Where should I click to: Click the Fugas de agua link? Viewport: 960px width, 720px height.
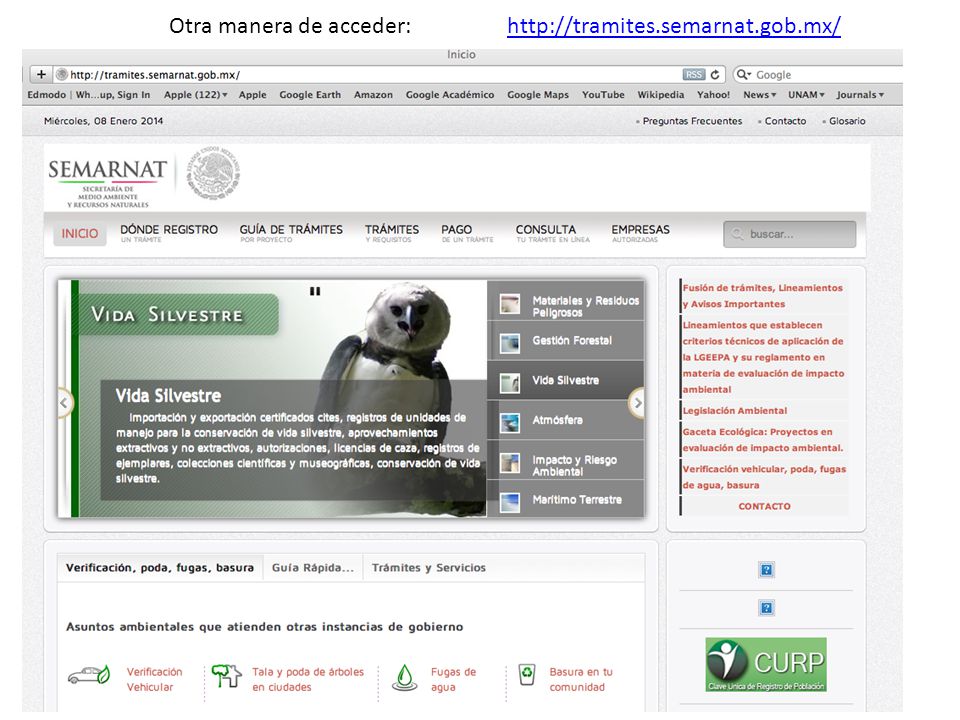pos(453,680)
